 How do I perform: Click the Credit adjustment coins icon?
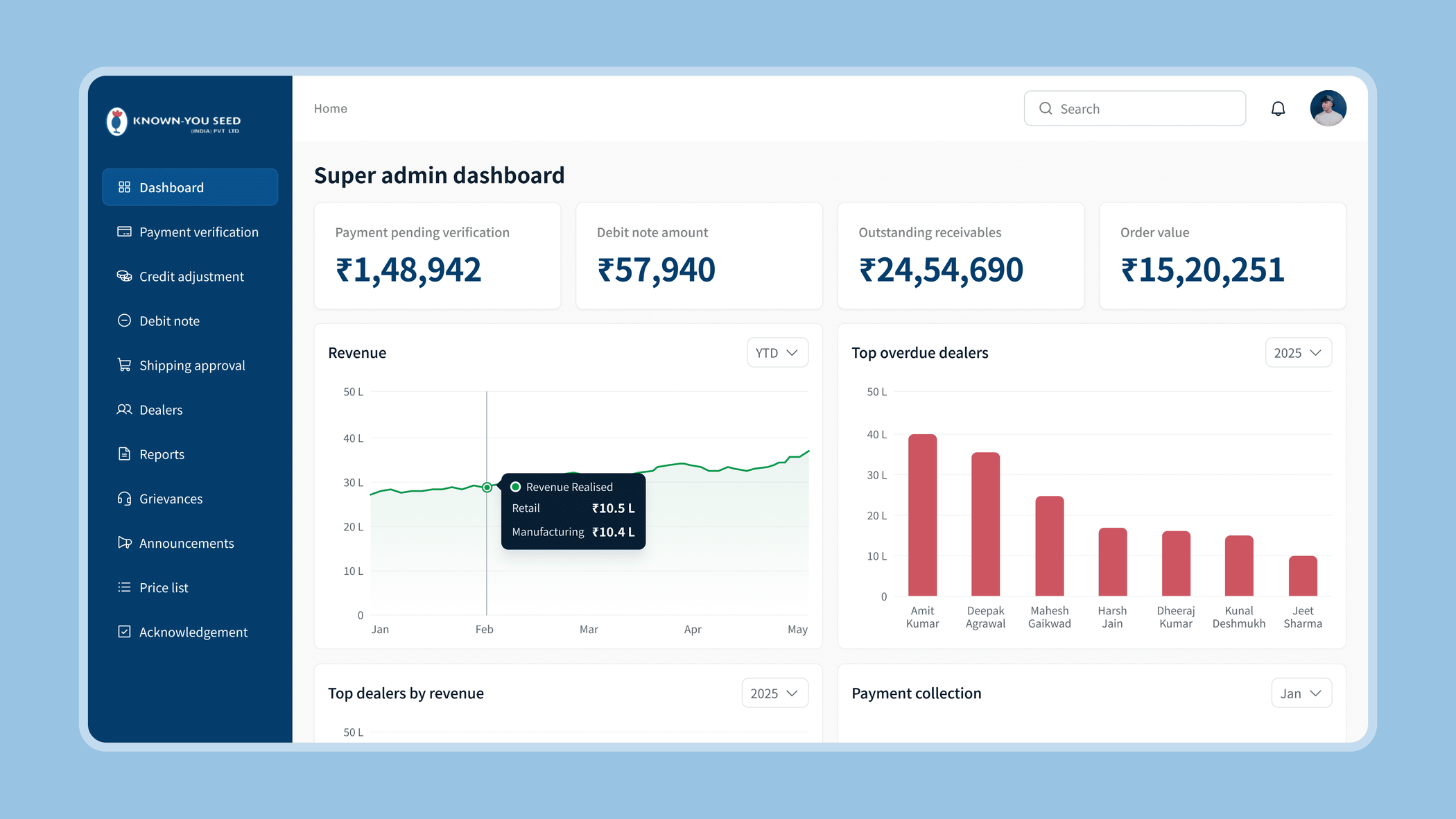pyautogui.click(x=124, y=276)
